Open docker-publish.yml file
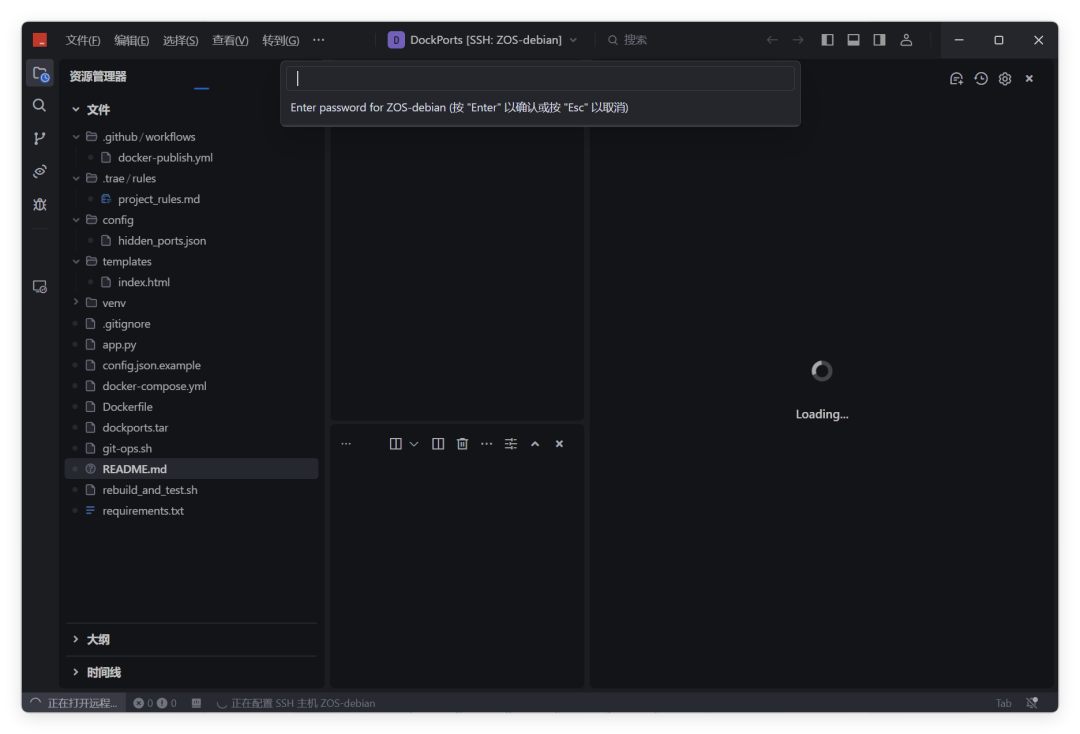Viewport: 1080px width, 734px height. pos(165,157)
